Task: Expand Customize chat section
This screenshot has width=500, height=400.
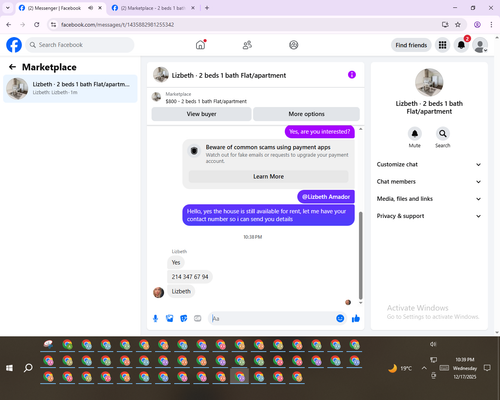Action: pyautogui.click(x=429, y=164)
